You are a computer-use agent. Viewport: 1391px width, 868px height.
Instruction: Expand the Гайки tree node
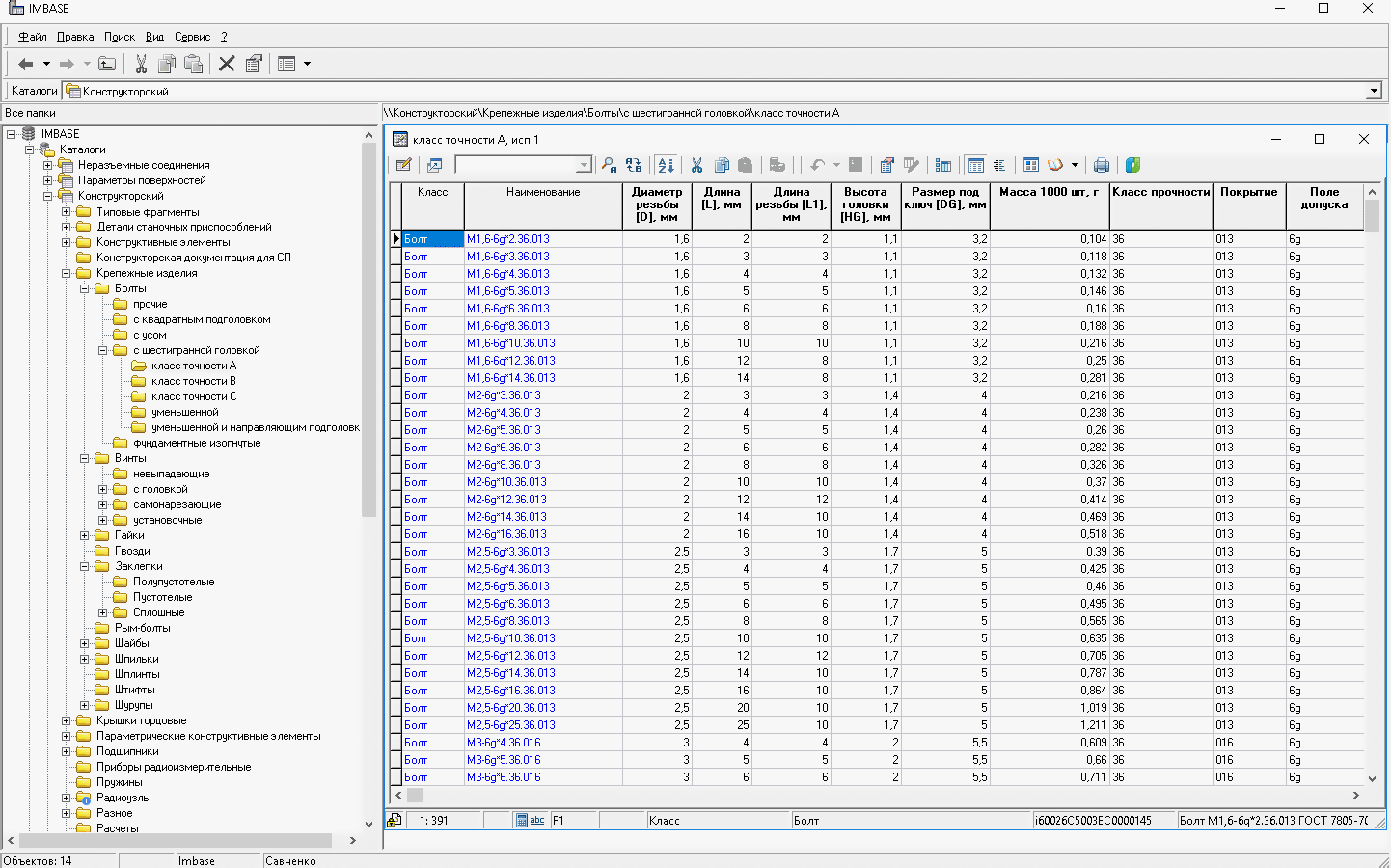pyautogui.click(x=84, y=535)
